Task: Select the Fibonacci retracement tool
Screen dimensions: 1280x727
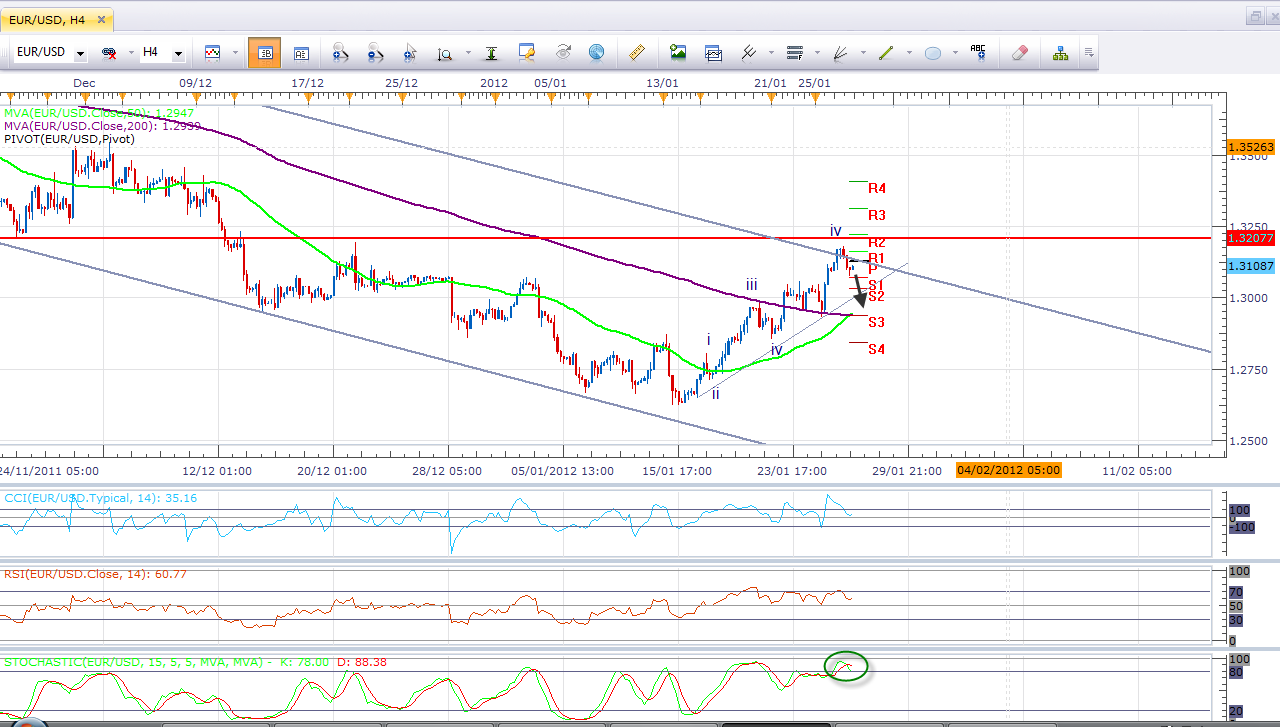Action: [795, 53]
